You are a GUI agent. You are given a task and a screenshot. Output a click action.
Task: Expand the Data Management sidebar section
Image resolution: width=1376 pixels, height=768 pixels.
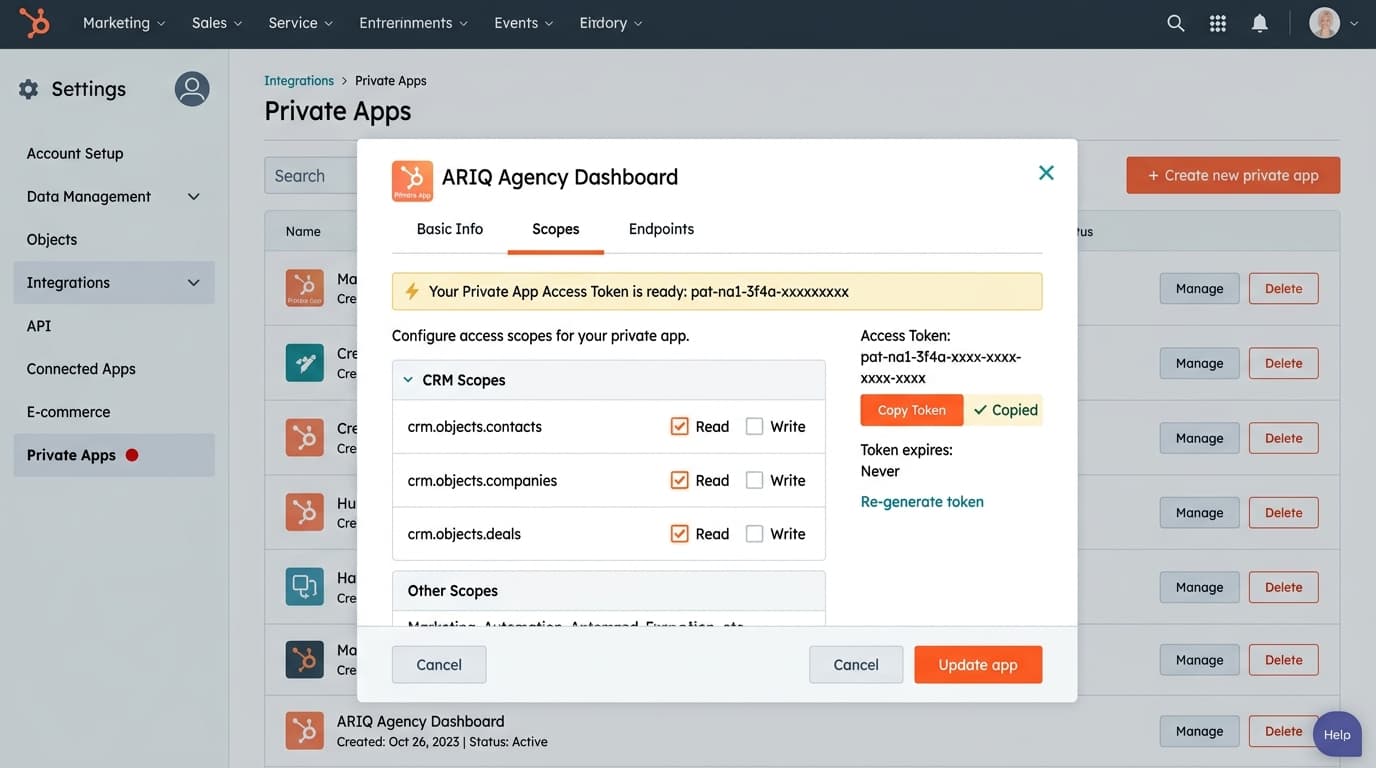(114, 197)
